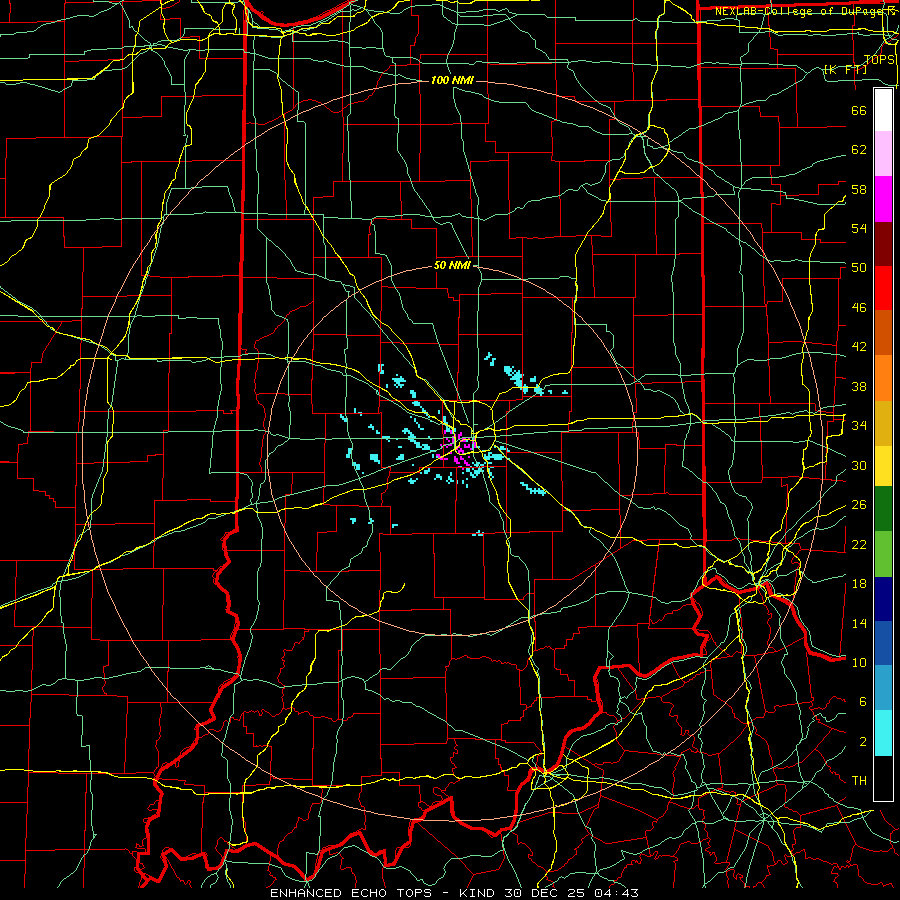Click the '62' legend value
The height and width of the screenshot is (900, 900).
pyautogui.click(x=859, y=150)
